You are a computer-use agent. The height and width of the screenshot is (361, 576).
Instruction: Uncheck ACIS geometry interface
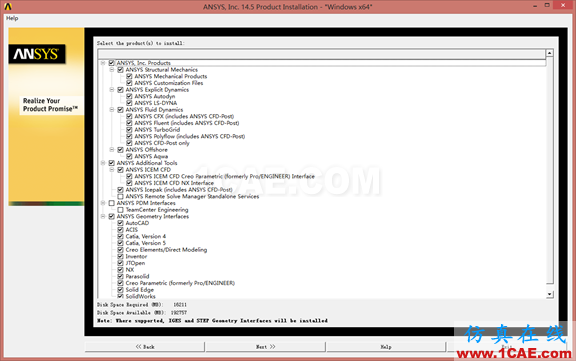click(120, 230)
